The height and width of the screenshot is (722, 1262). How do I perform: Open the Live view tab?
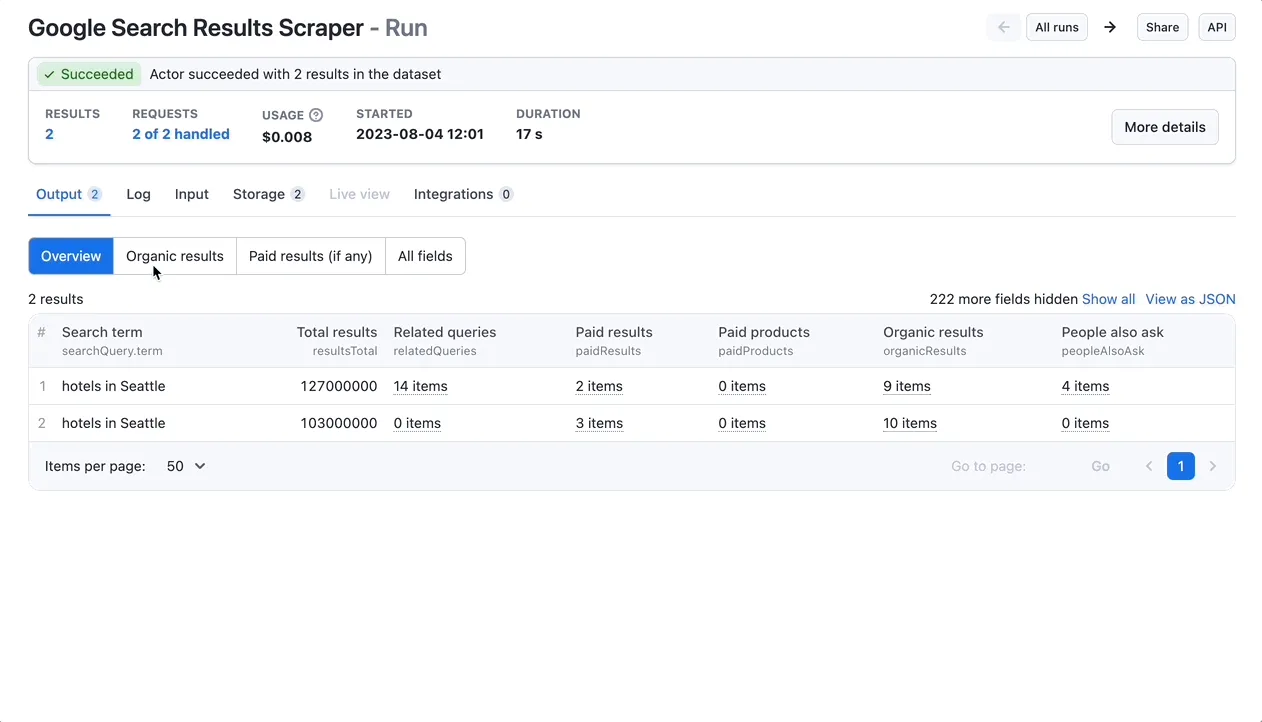(359, 194)
